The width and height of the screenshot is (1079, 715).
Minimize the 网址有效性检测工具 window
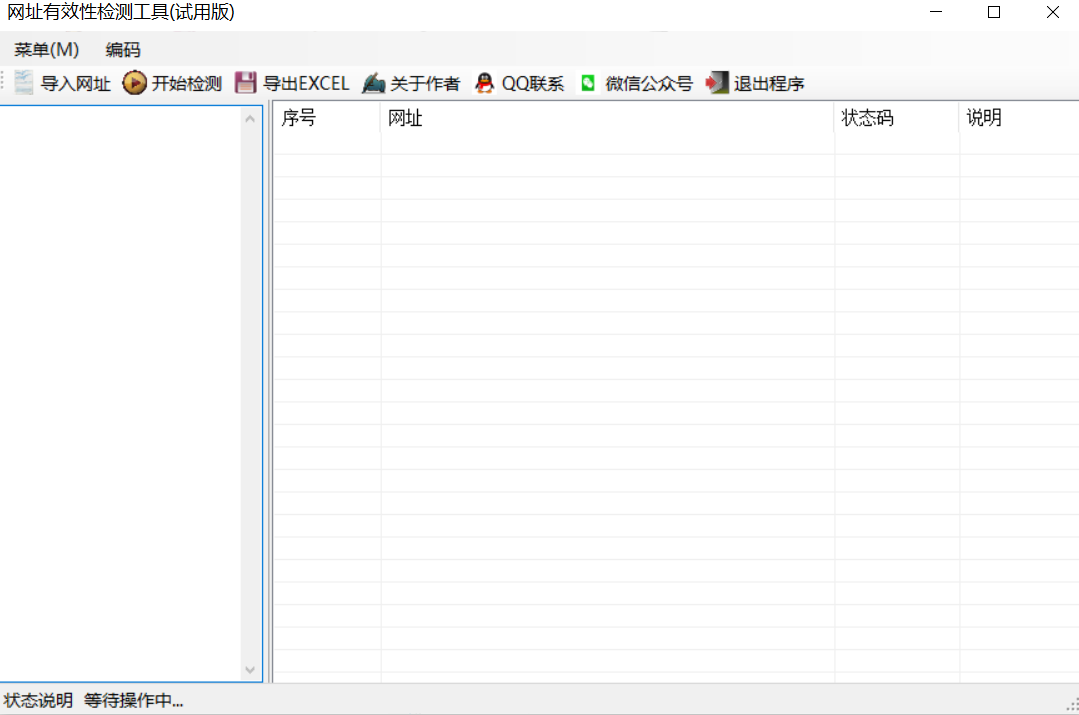936,12
